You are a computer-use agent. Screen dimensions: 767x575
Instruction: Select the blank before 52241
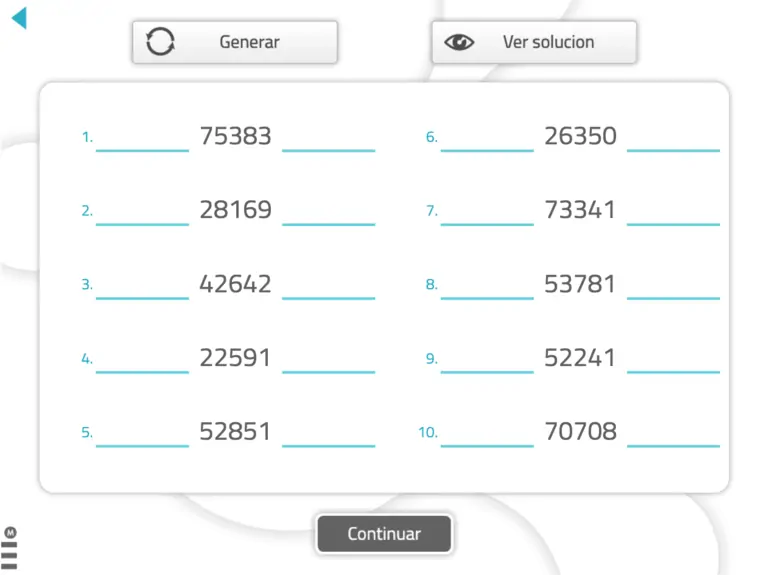click(487, 361)
